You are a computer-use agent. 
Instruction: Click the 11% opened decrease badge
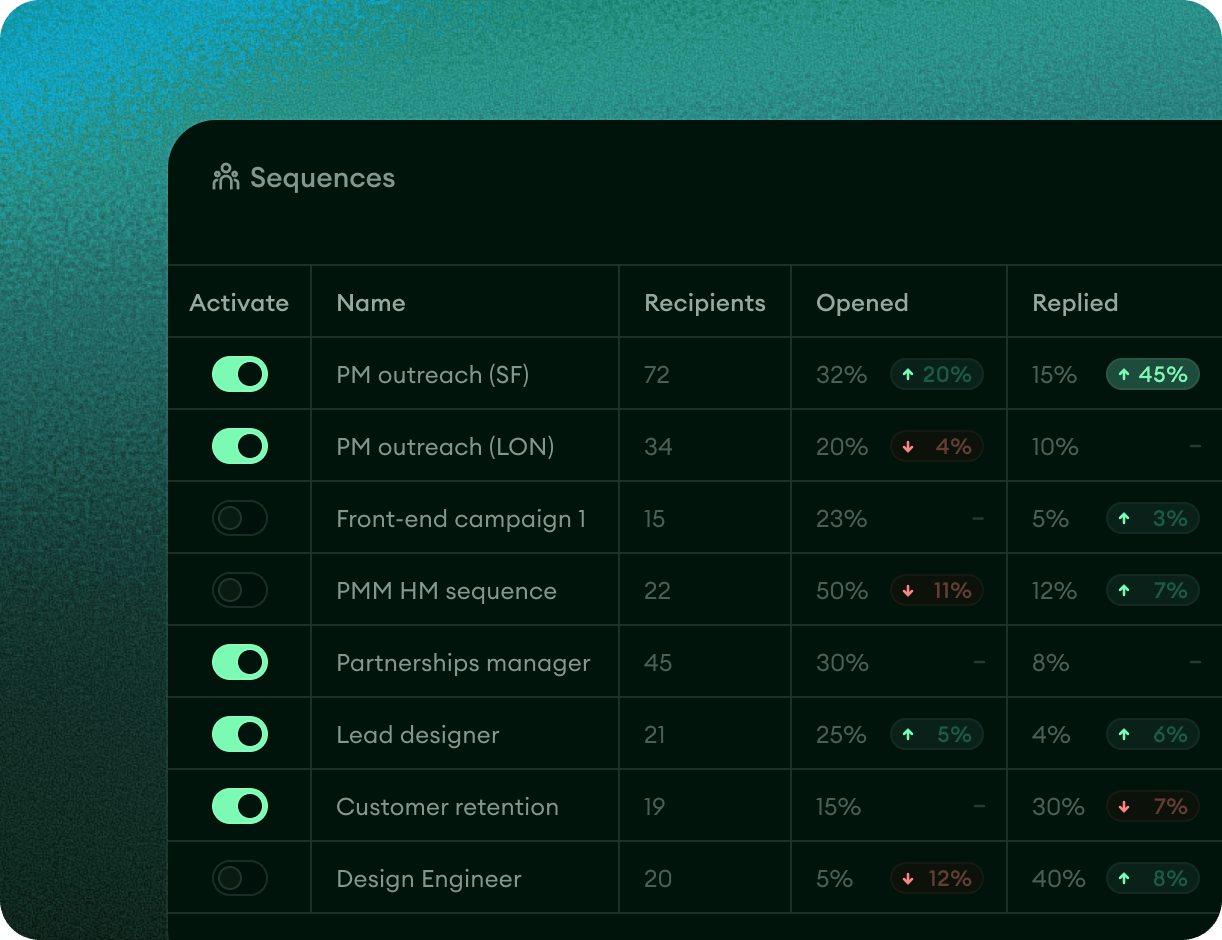pyautogui.click(x=937, y=590)
